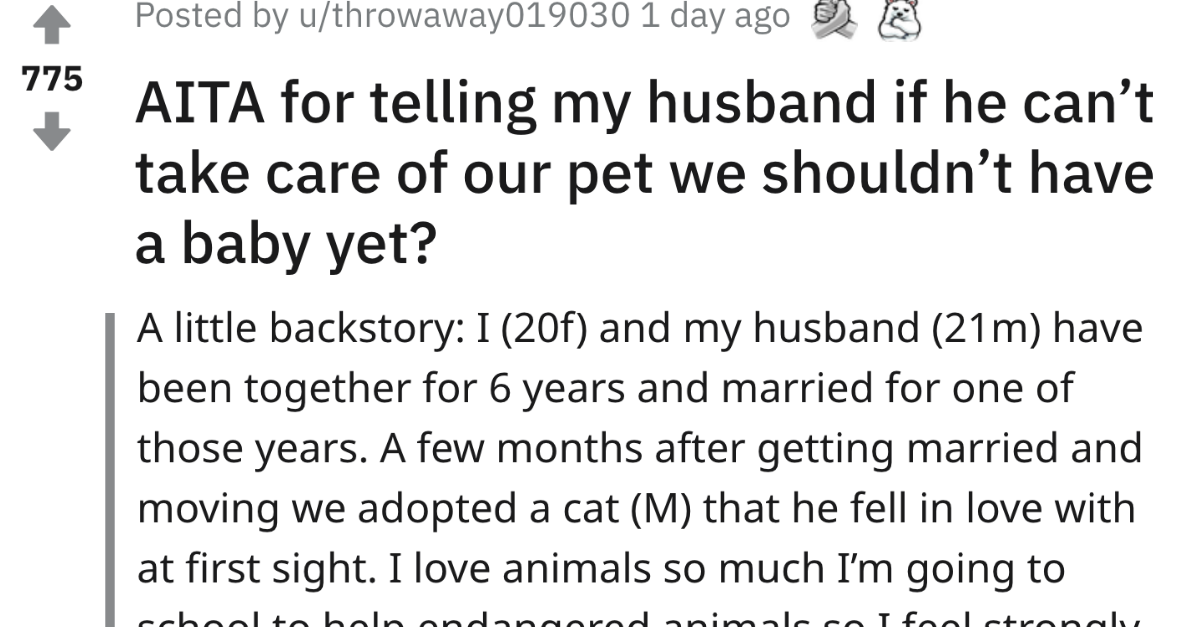Click the '1 day ago' timestamp
This screenshot has height=627, width=1200.
coord(714,16)
